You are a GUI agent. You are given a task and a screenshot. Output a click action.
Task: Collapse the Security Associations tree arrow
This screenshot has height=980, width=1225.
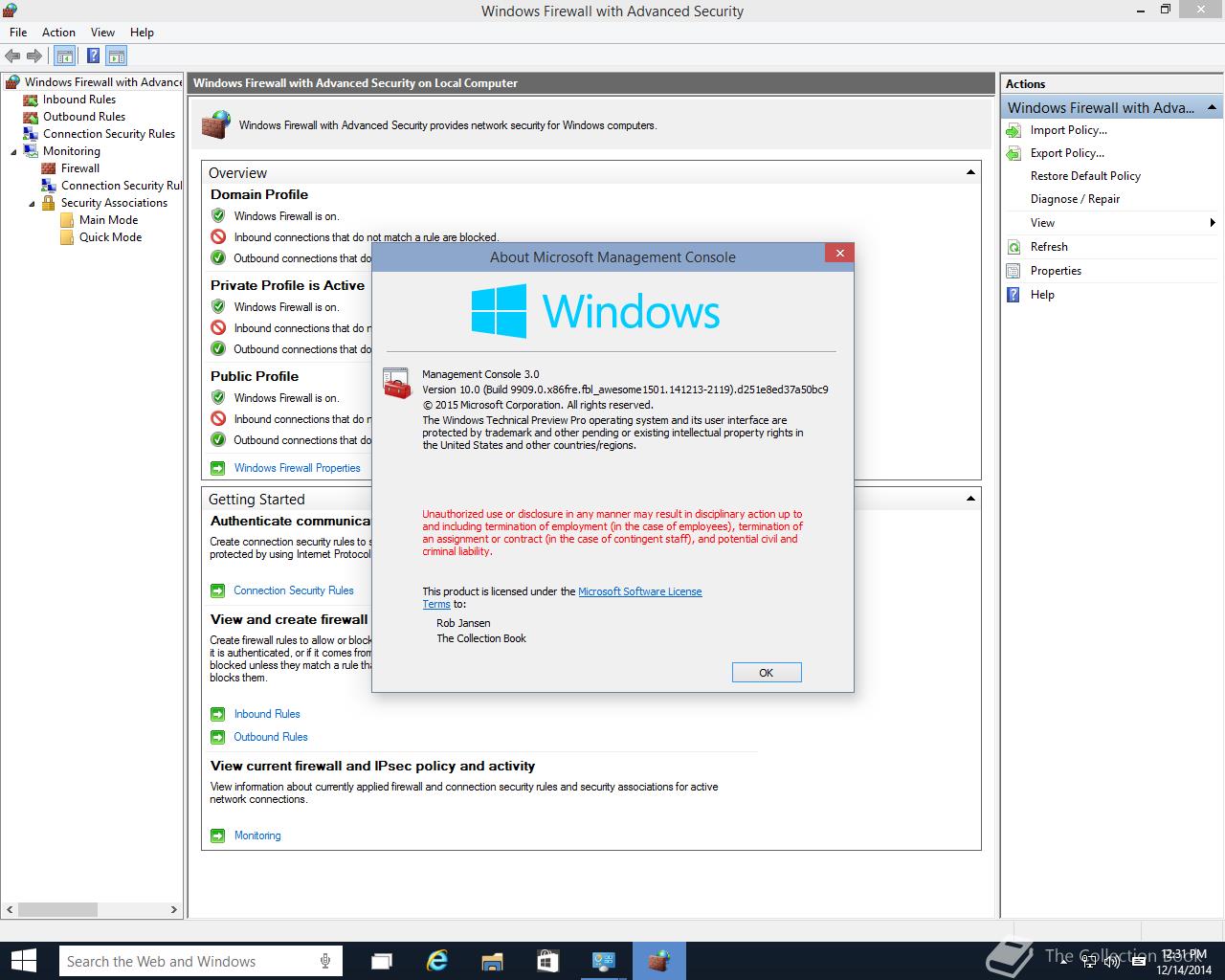[32, 204]
